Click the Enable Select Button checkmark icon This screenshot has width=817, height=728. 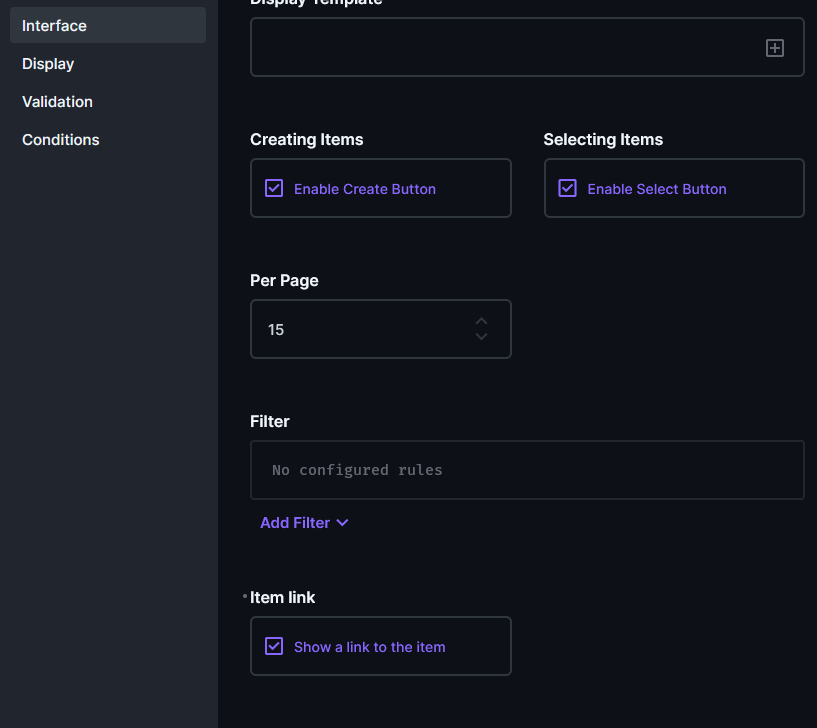tap(567, 187)
